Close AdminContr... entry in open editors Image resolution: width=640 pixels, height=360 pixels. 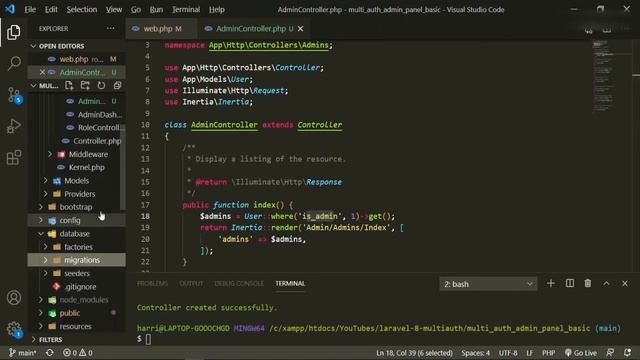coord(42,72)
